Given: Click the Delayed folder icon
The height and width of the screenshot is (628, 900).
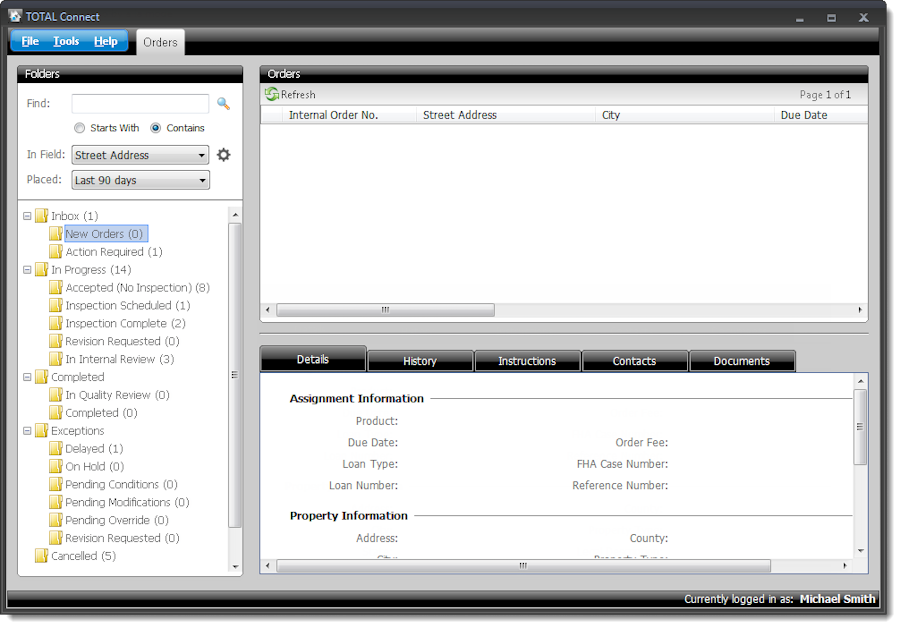Looking at the screenshot, I should click(x=56, y=448).
